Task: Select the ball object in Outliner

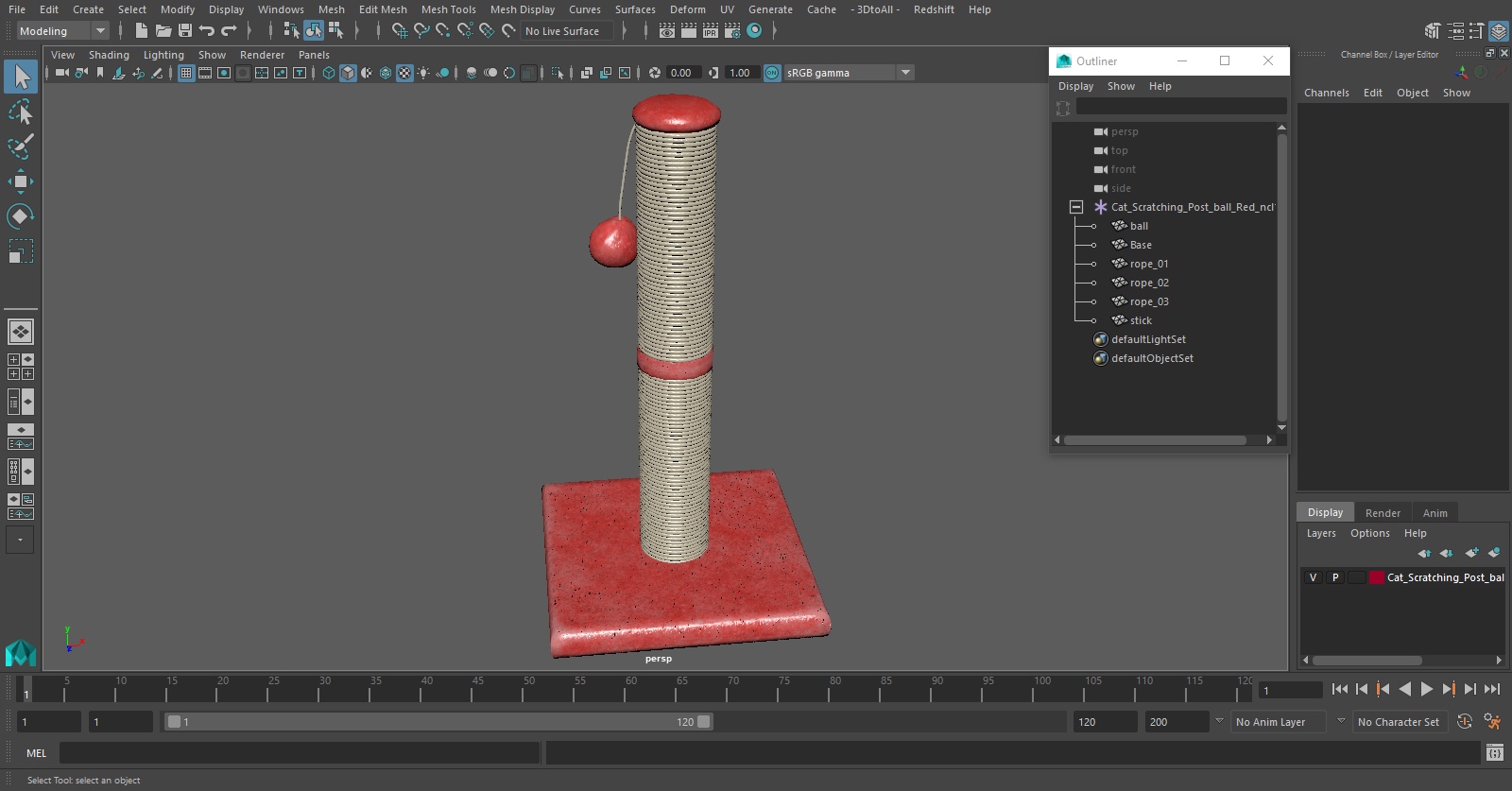Action: (x=1139, y=226)
